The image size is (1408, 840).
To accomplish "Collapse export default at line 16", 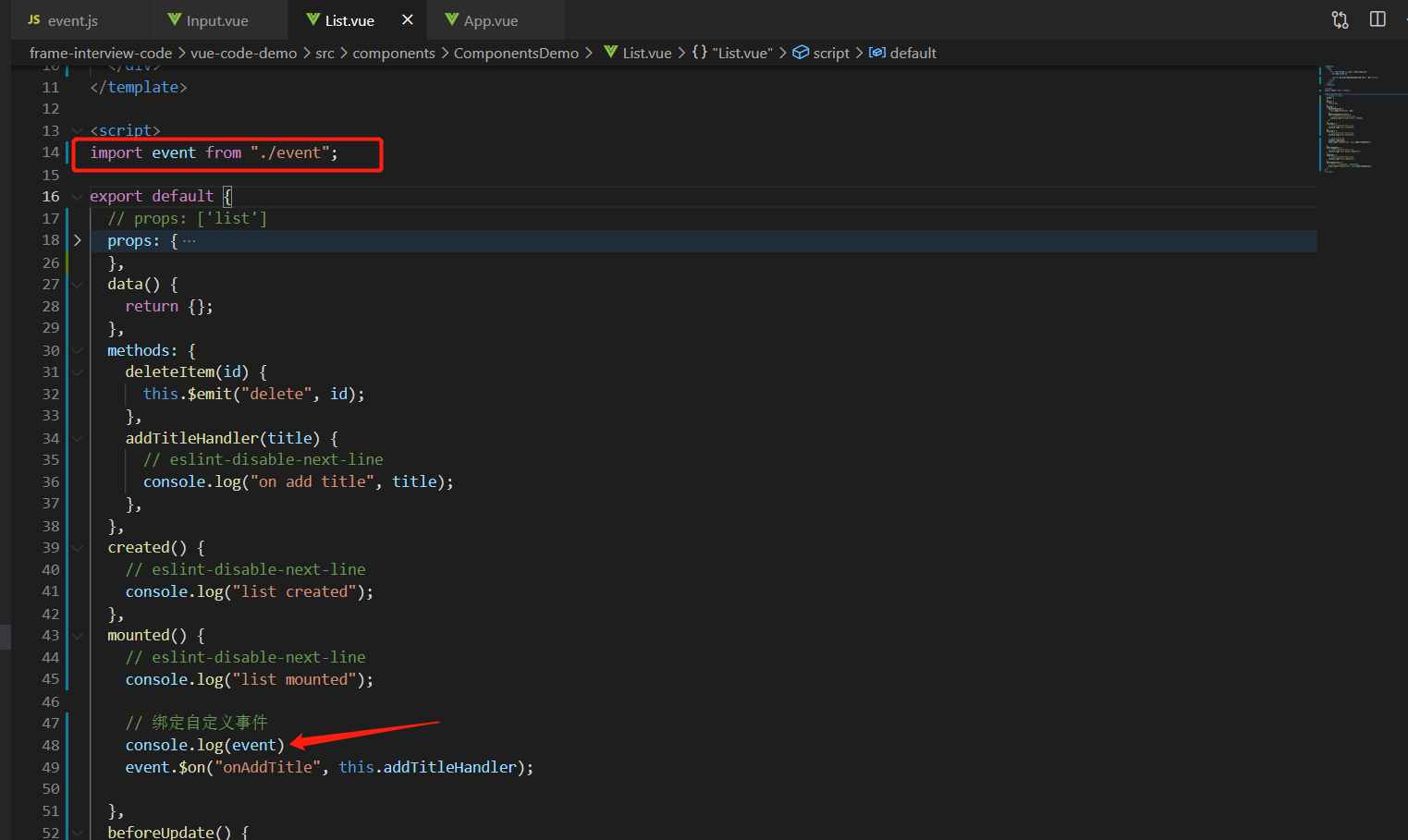I will click(78, 196).
